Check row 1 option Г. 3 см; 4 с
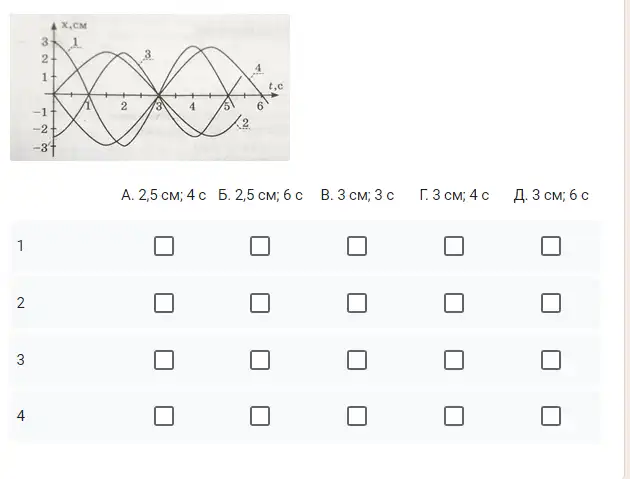 click(454, 246)
